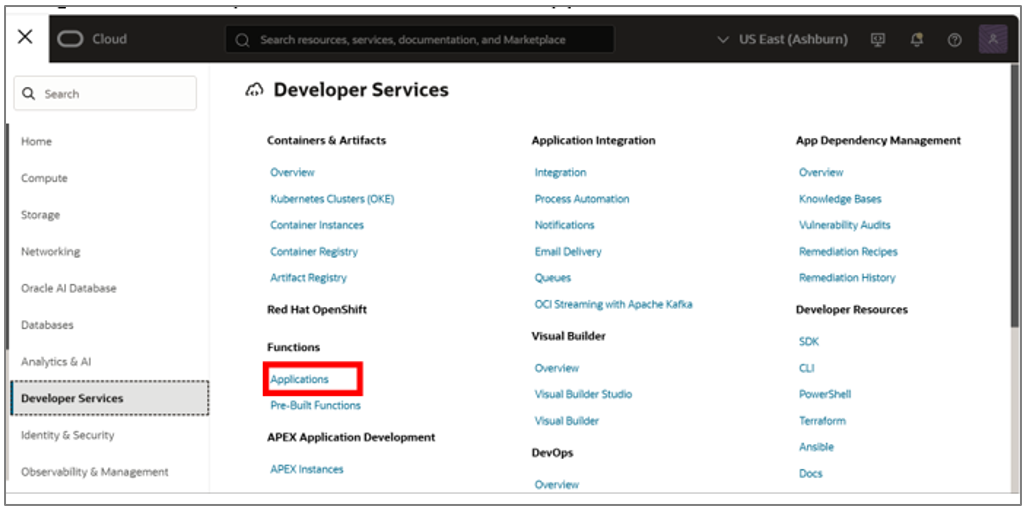Viewport: 1024px width, 507px height.
Task: Open Overview under DevOps
Action: coord(556,485)
